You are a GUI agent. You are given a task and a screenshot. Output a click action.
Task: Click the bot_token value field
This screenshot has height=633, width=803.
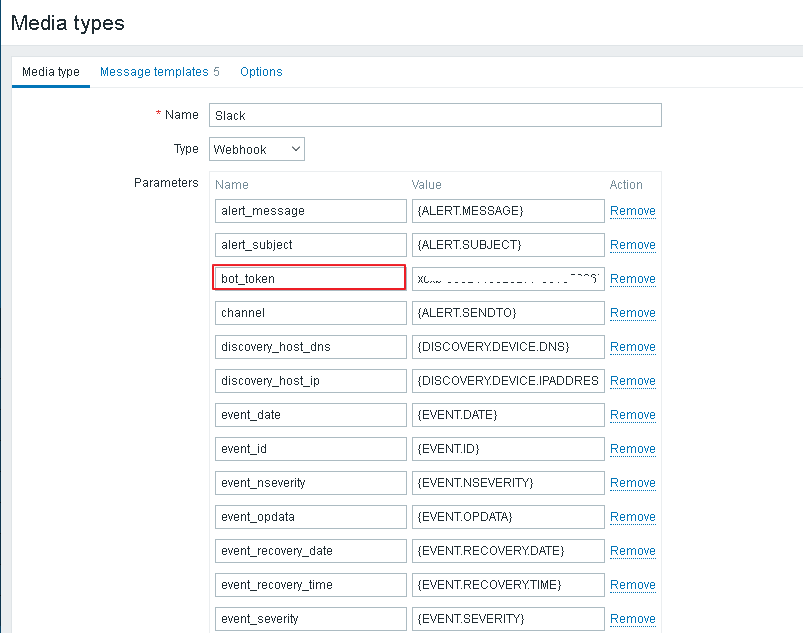click(508, 279)
